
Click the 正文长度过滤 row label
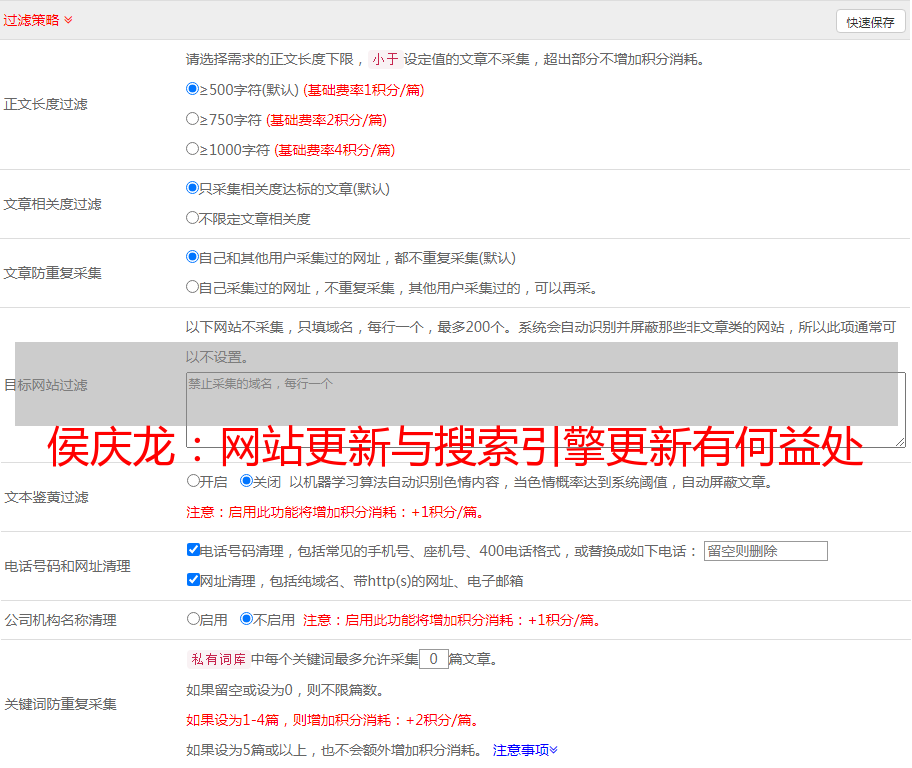[x=45, y=104]
